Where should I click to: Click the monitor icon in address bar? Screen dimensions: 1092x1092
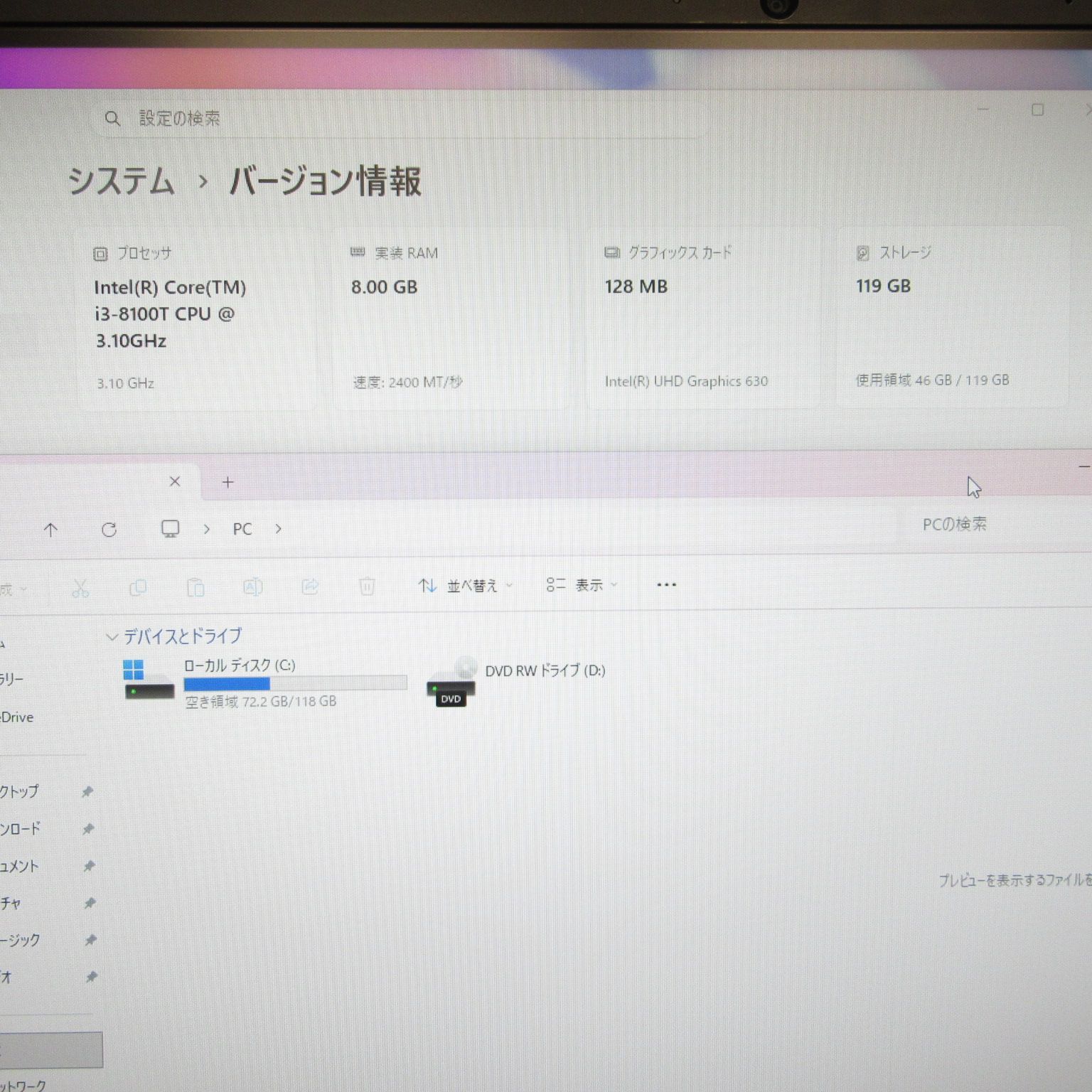pyautogui.click(x=170, y=529)
